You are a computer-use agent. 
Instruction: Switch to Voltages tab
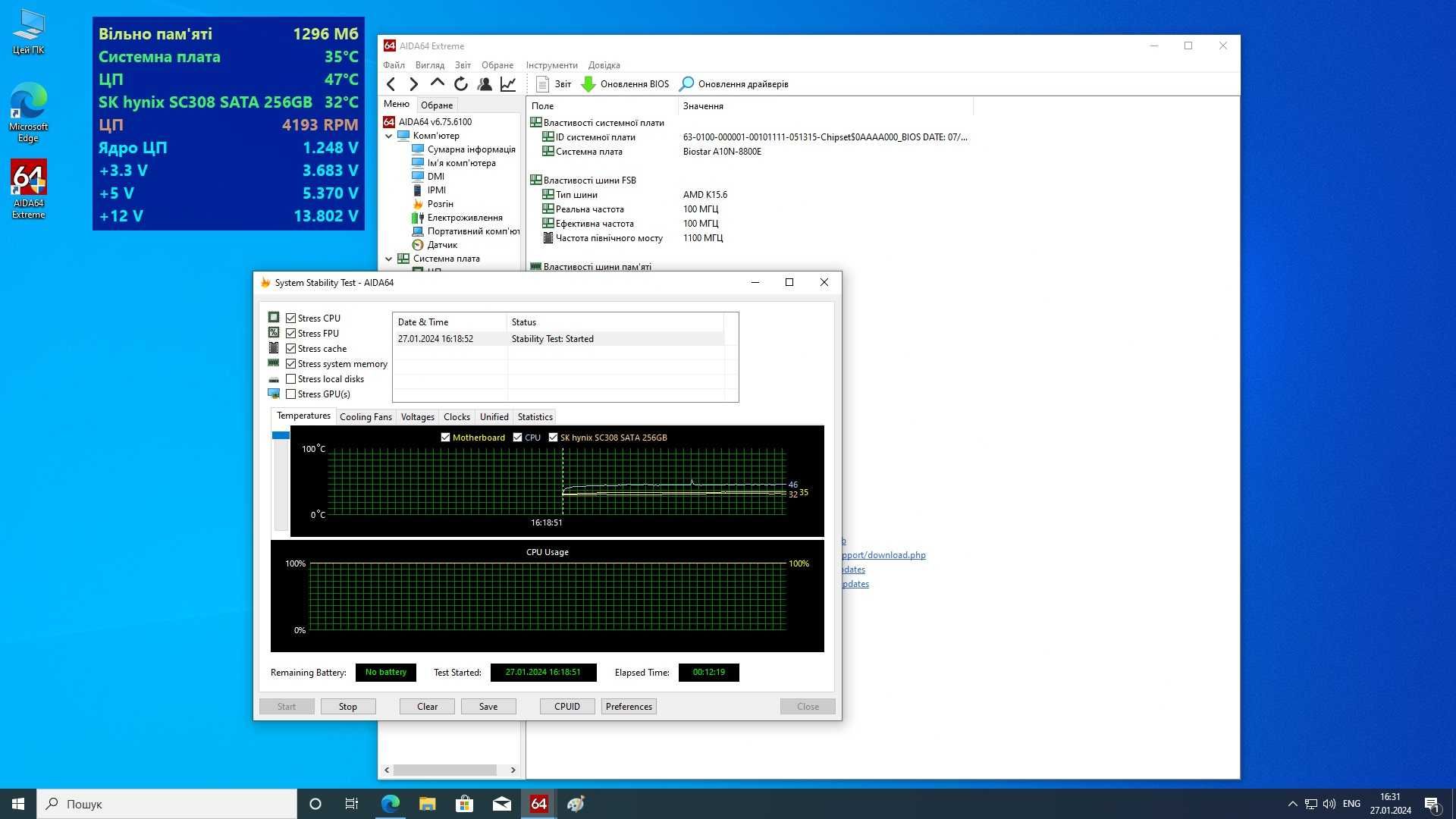click(417, 417)
